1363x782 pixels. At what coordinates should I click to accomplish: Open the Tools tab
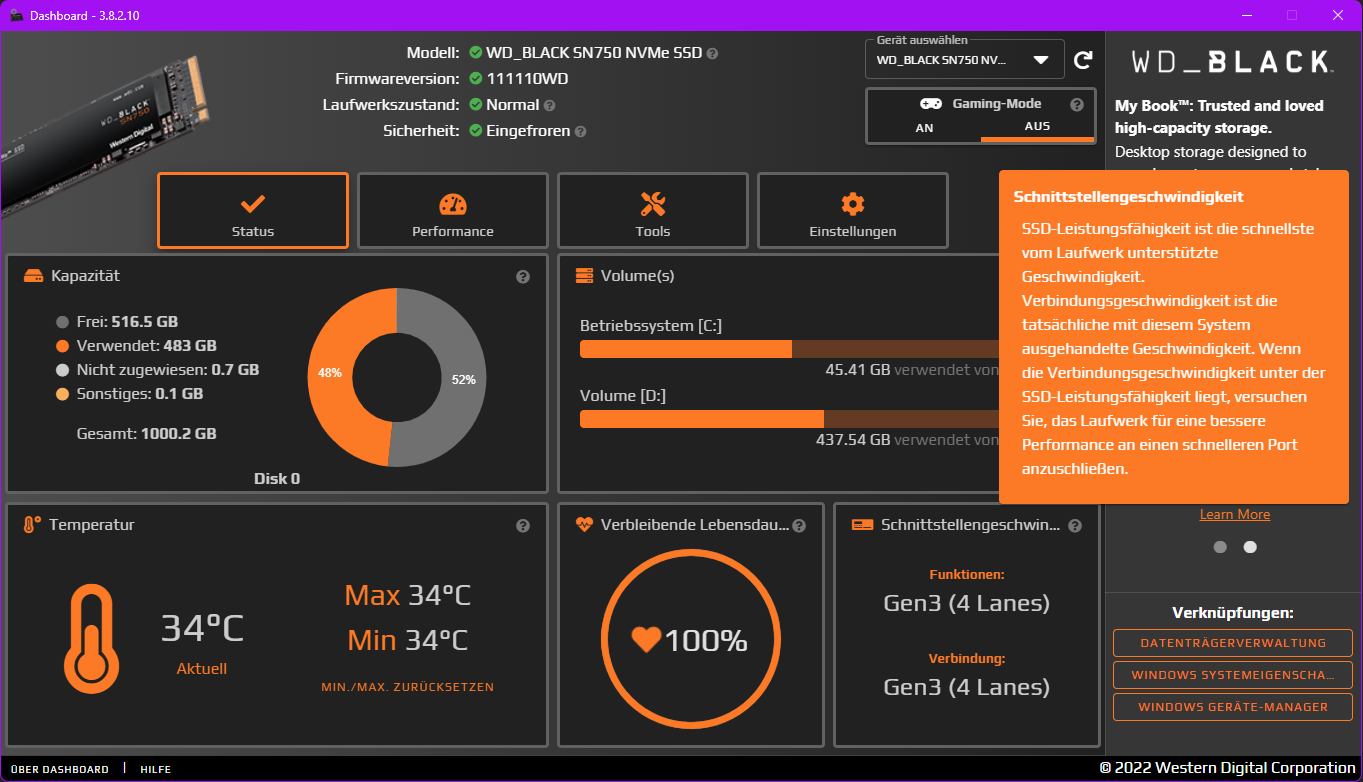(653, 211)
